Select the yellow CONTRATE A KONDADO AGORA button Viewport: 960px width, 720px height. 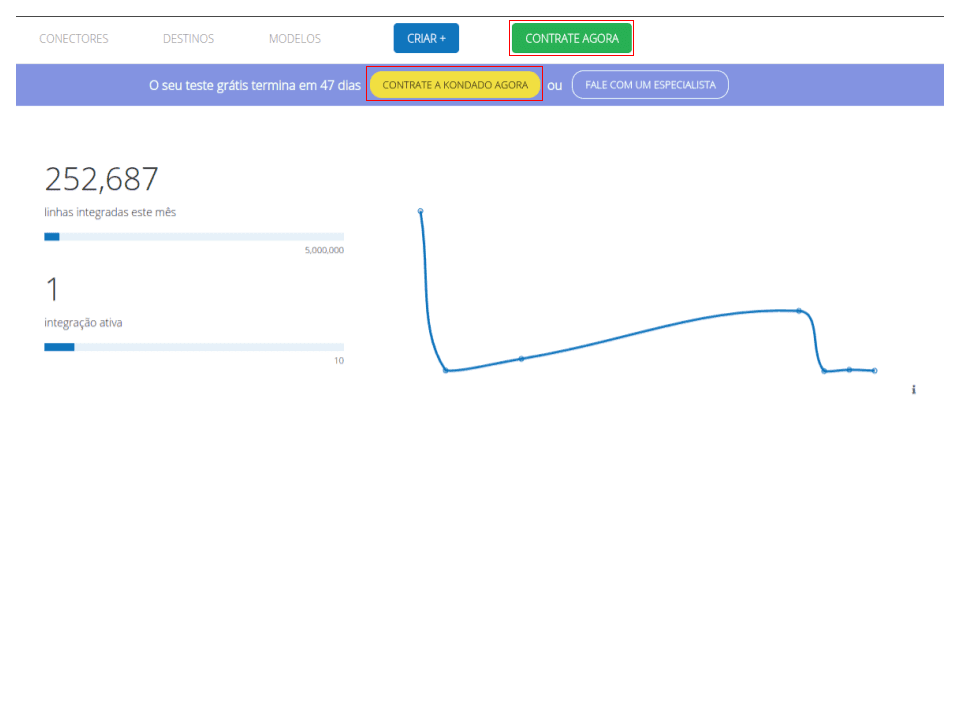click(455, 85)
